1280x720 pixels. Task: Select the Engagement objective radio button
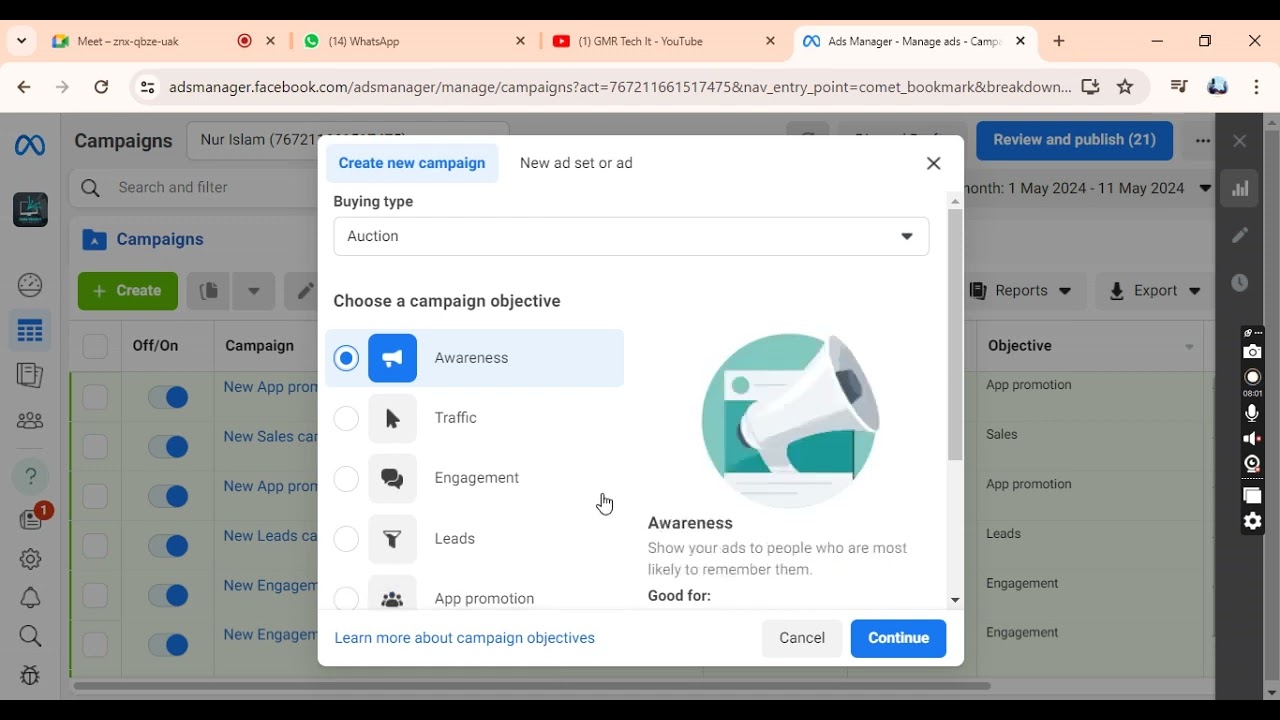[346, 478]
